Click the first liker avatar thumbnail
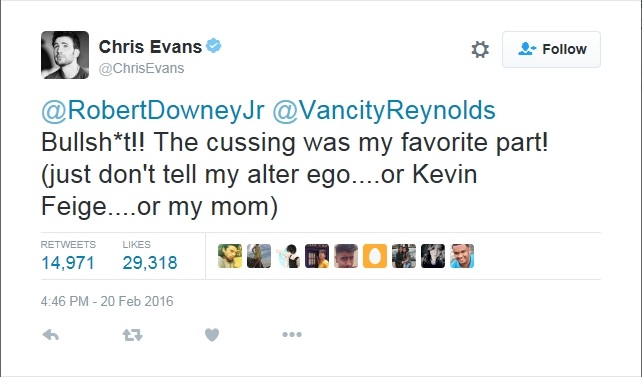Viewport: 642px width, 377px height. click(x=230, y=256)
